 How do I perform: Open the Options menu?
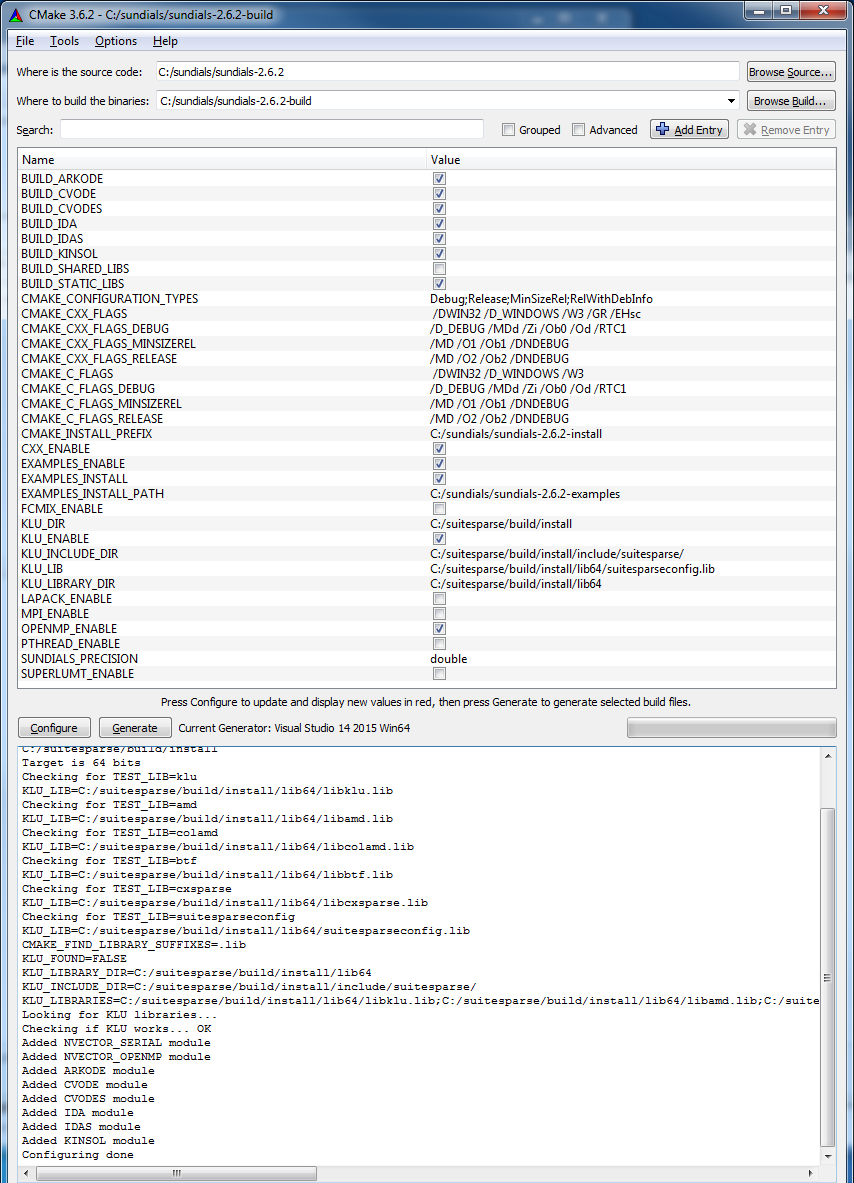pos(116,41)
